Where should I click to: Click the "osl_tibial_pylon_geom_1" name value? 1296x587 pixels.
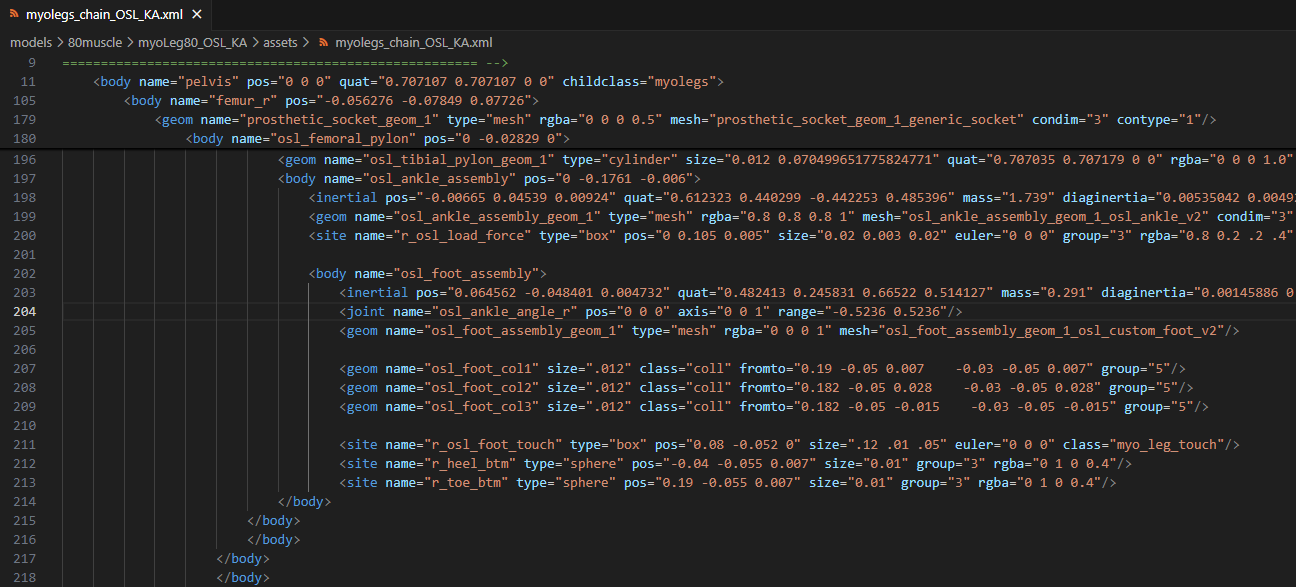coord(462,160)
